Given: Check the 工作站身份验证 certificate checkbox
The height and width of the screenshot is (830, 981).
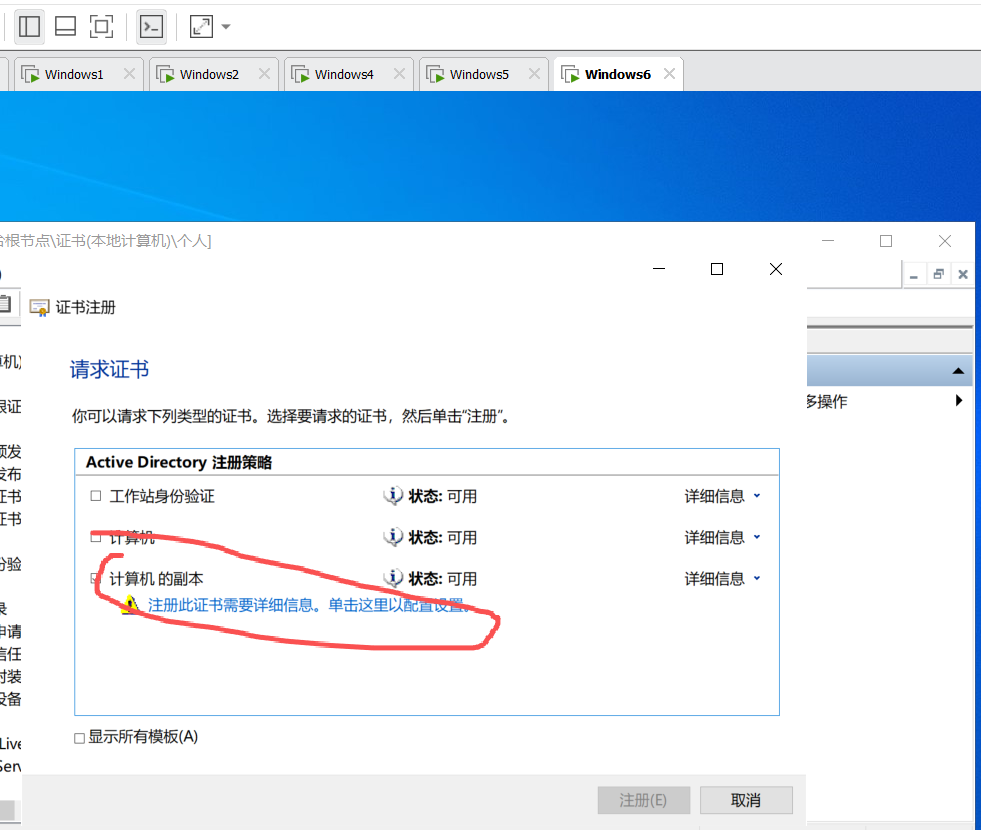Looking at the screenshot, I should coord(96,496).
